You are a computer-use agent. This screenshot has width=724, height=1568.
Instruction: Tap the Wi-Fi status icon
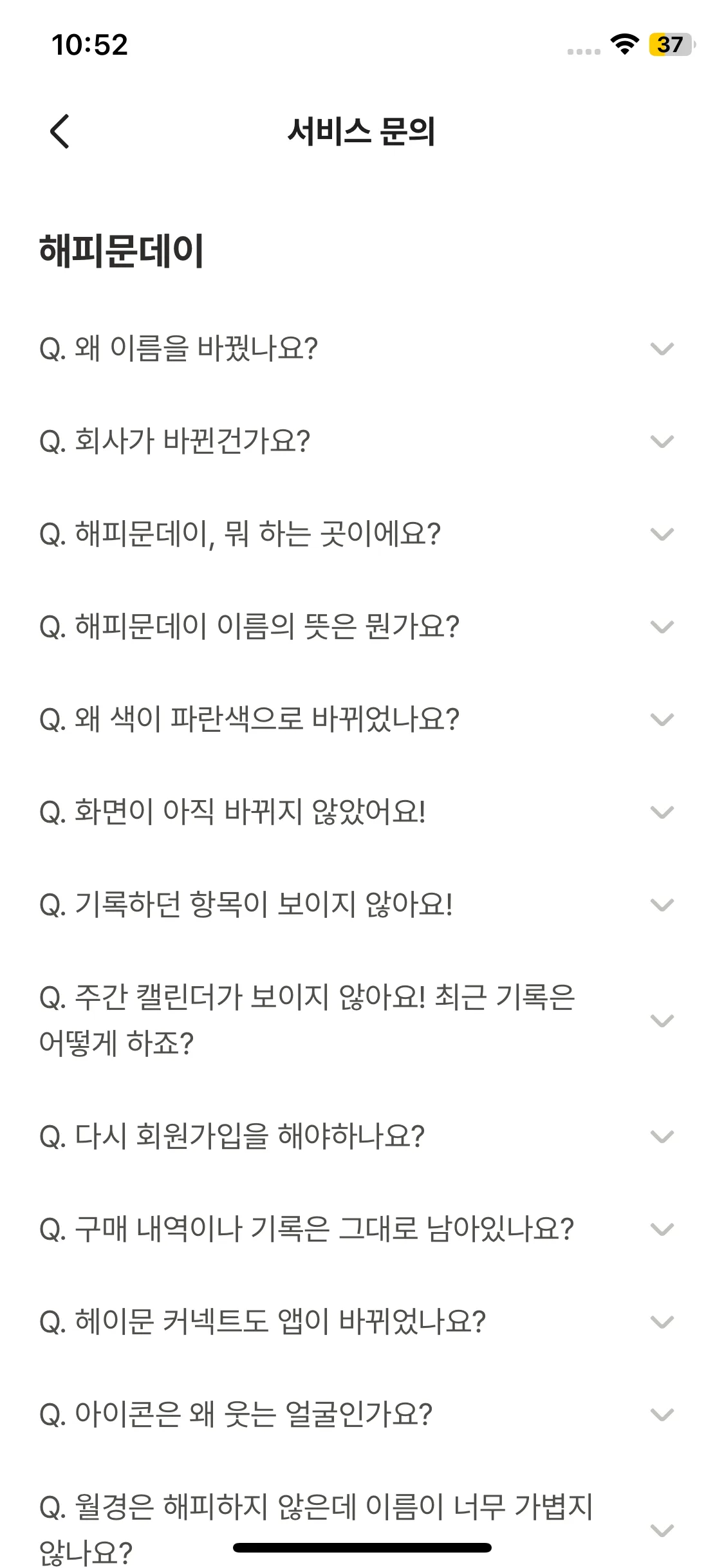pyautogui.click(x=624, y=44)
